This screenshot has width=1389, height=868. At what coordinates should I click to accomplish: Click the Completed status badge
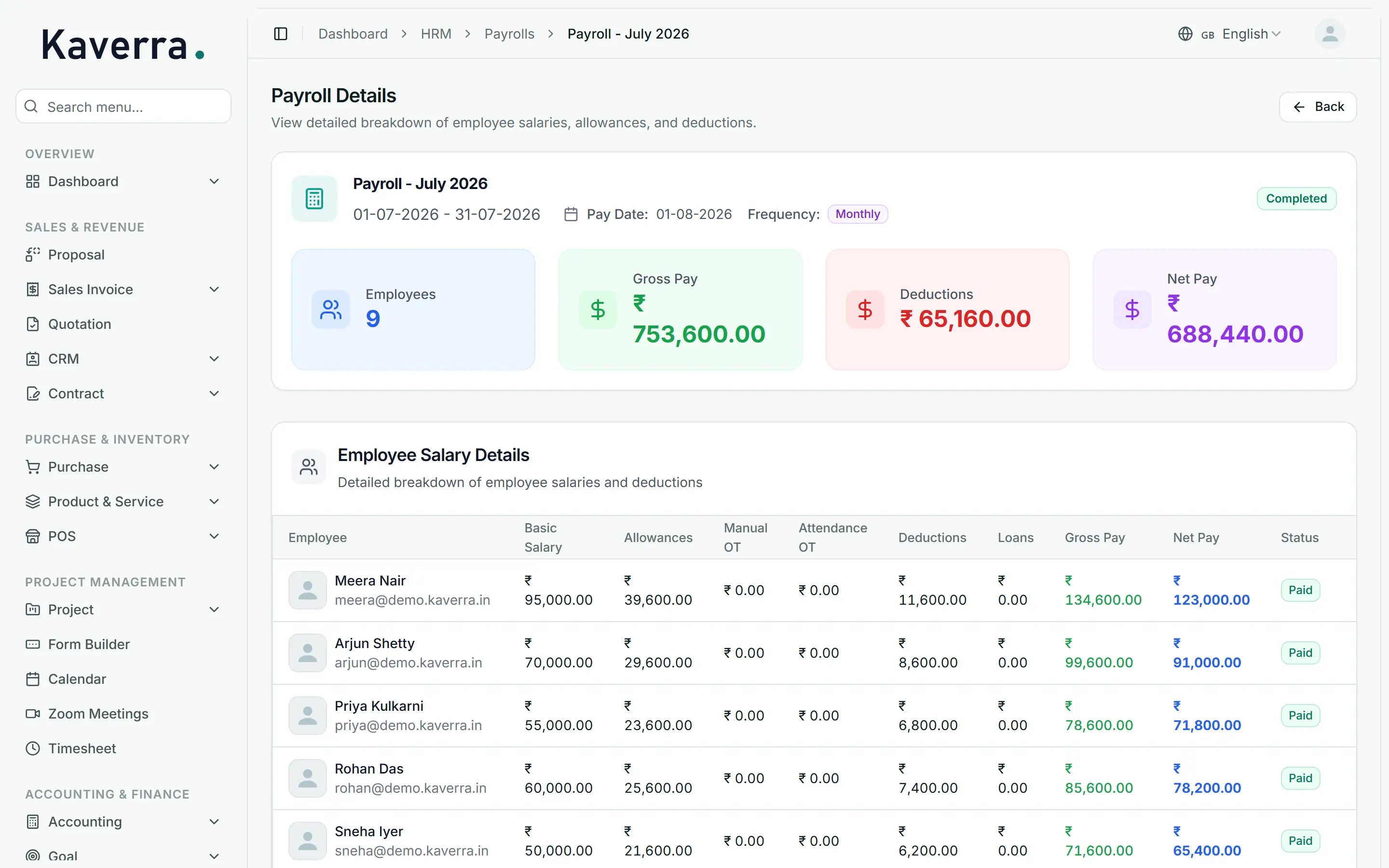1296,199
